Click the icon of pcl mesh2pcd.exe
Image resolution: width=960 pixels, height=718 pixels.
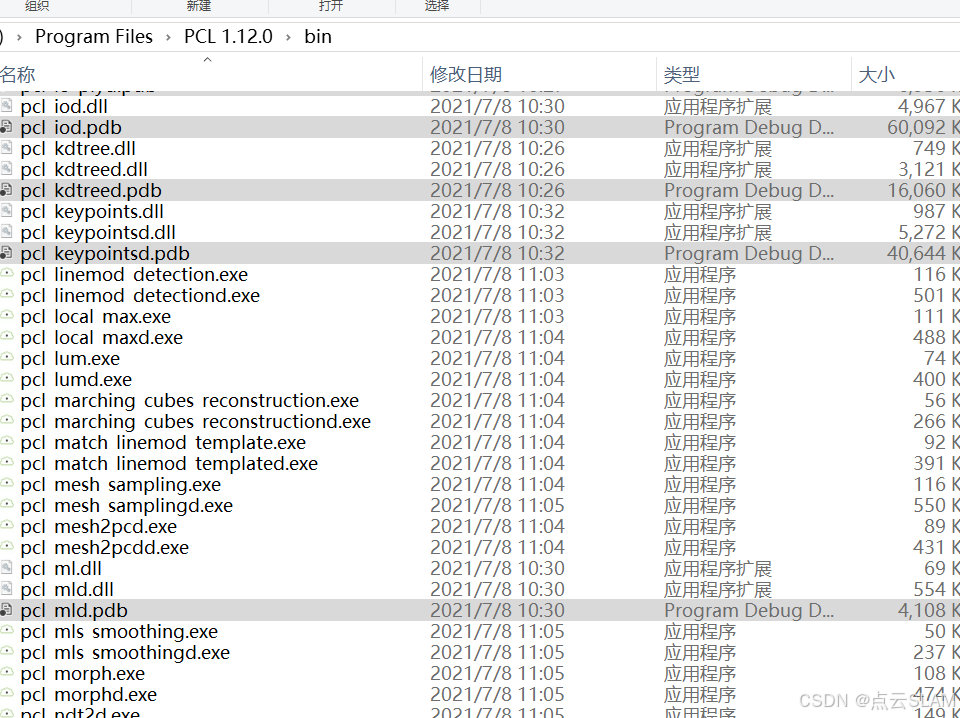coord(6,526)
